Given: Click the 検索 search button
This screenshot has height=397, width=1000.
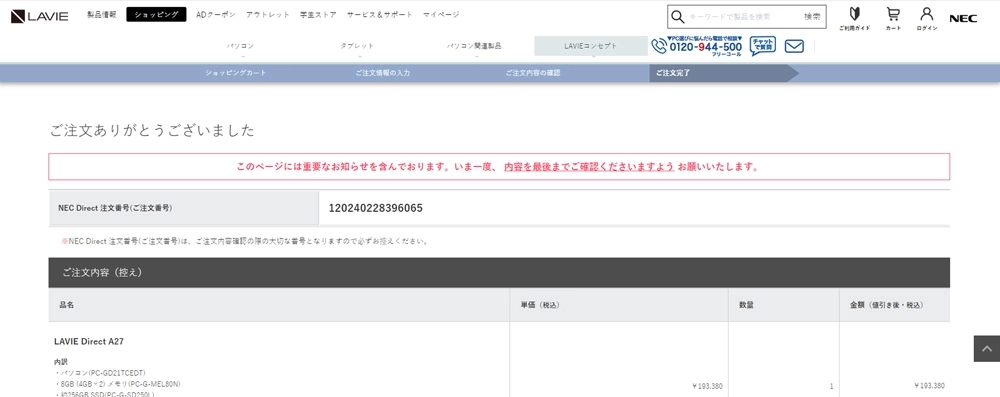Looking at the screenshot, I should (812, 17).
